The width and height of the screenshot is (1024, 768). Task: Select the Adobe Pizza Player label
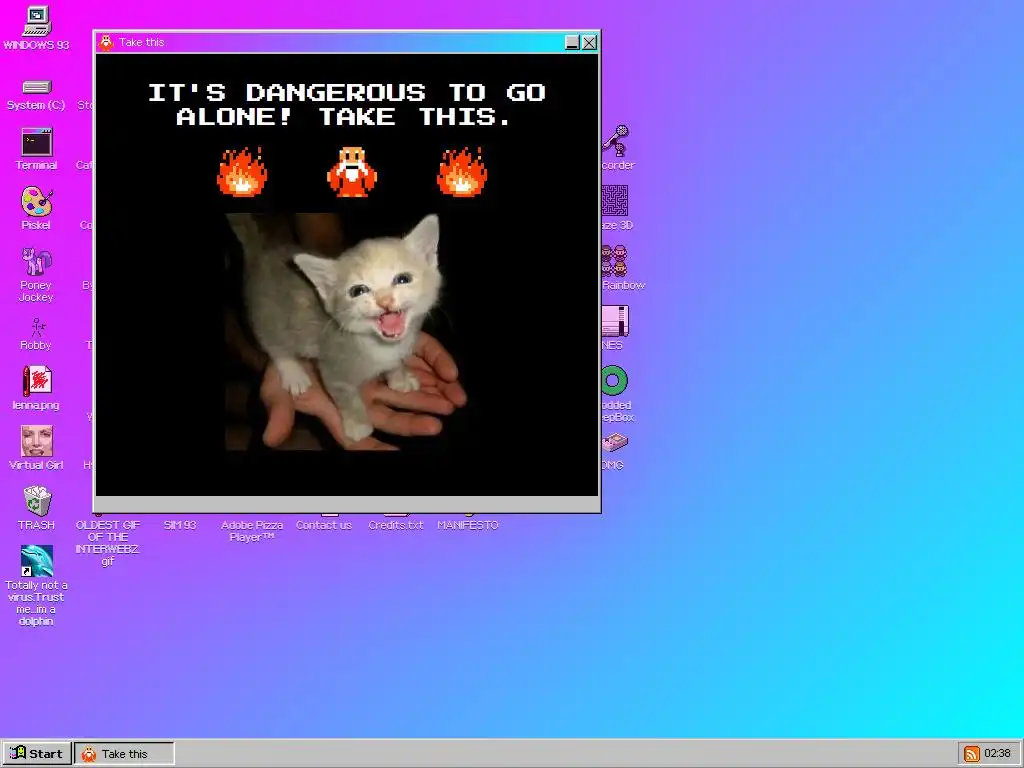click(251, 531)
